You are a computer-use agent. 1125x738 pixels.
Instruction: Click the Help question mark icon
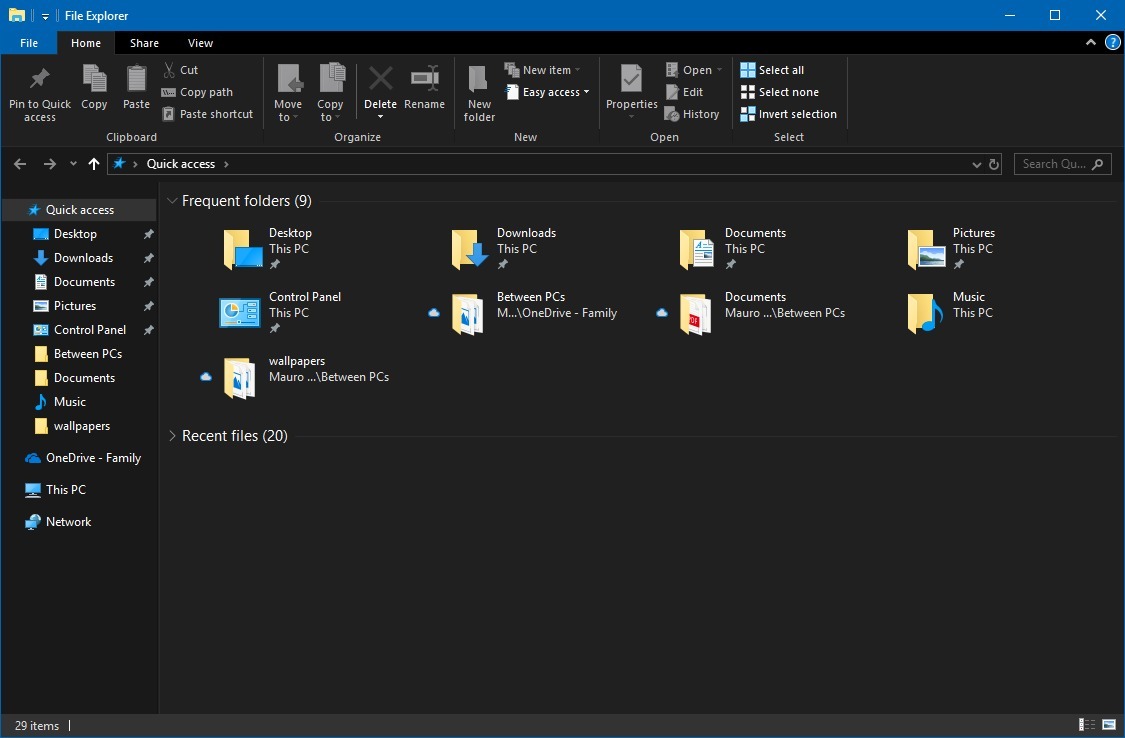1112,42
